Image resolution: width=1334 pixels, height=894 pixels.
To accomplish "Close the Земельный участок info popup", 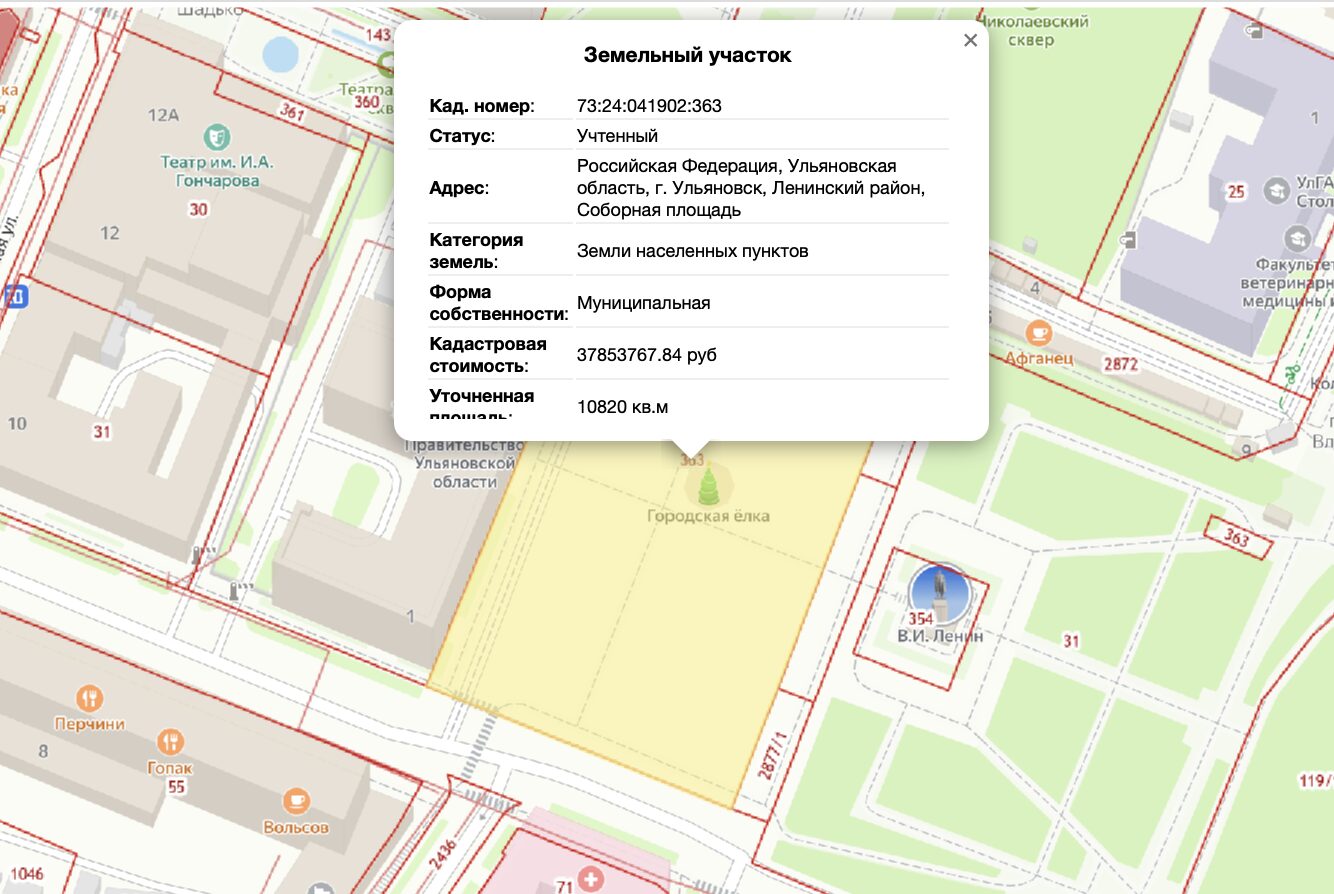I will [x=969, y=41].
